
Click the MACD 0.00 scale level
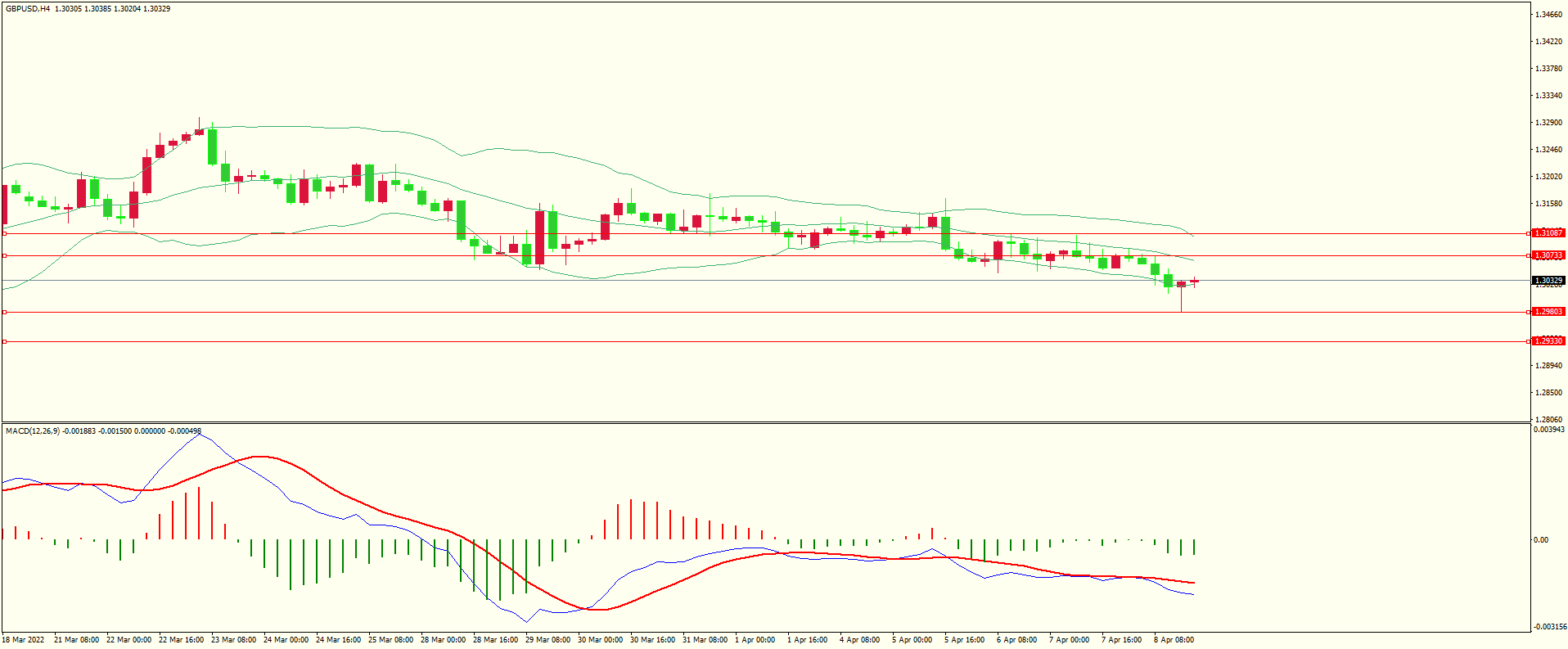pyautogui.click(x=1540, y=540)
